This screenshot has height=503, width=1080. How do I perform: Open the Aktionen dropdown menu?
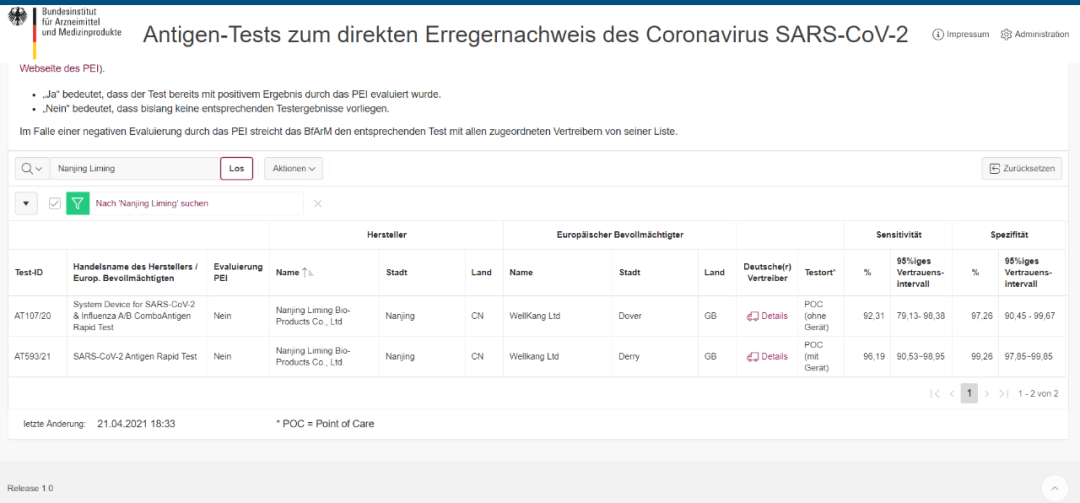pyautogui.click(x=293, y=169)
